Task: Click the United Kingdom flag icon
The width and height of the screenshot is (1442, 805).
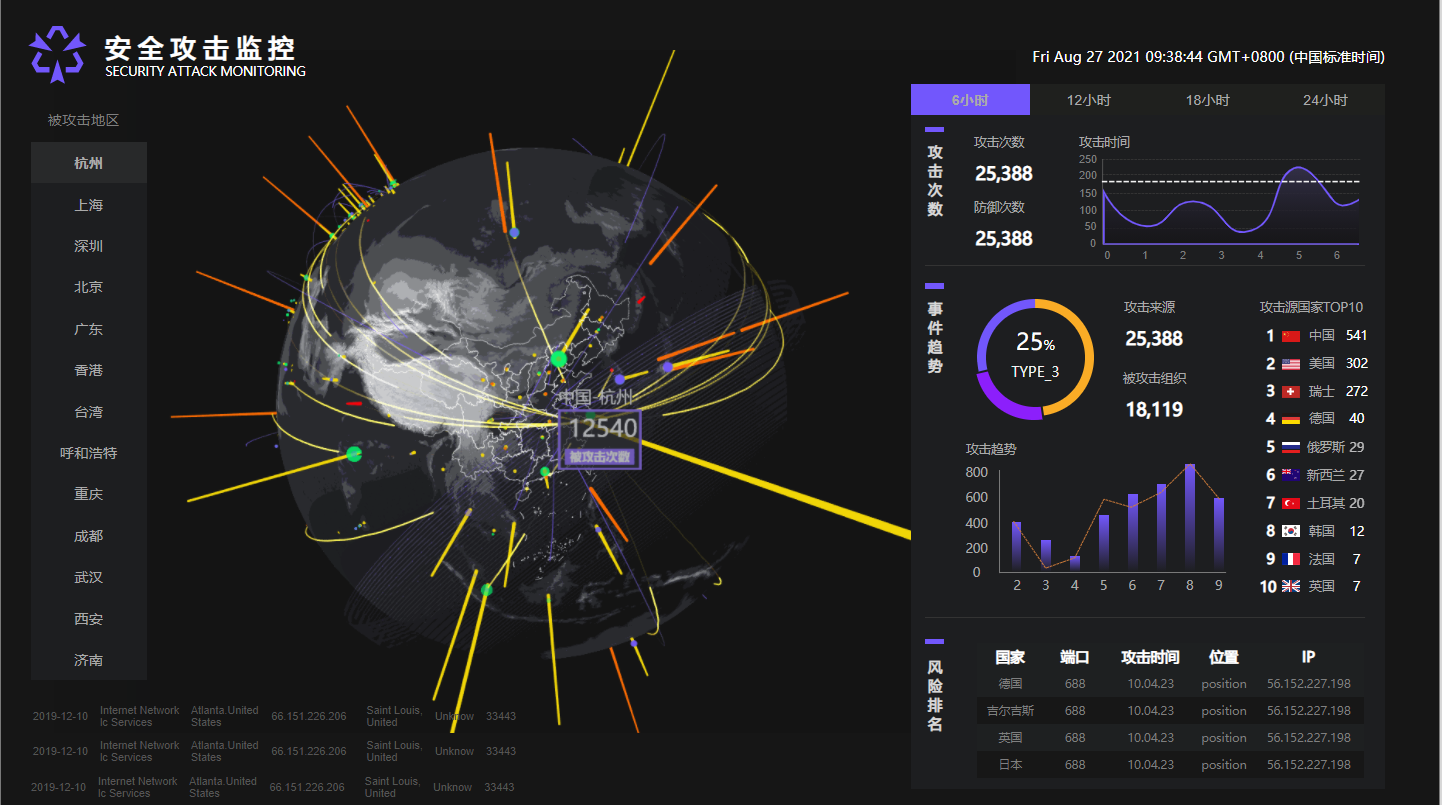Action: [x=1291, y=586]
